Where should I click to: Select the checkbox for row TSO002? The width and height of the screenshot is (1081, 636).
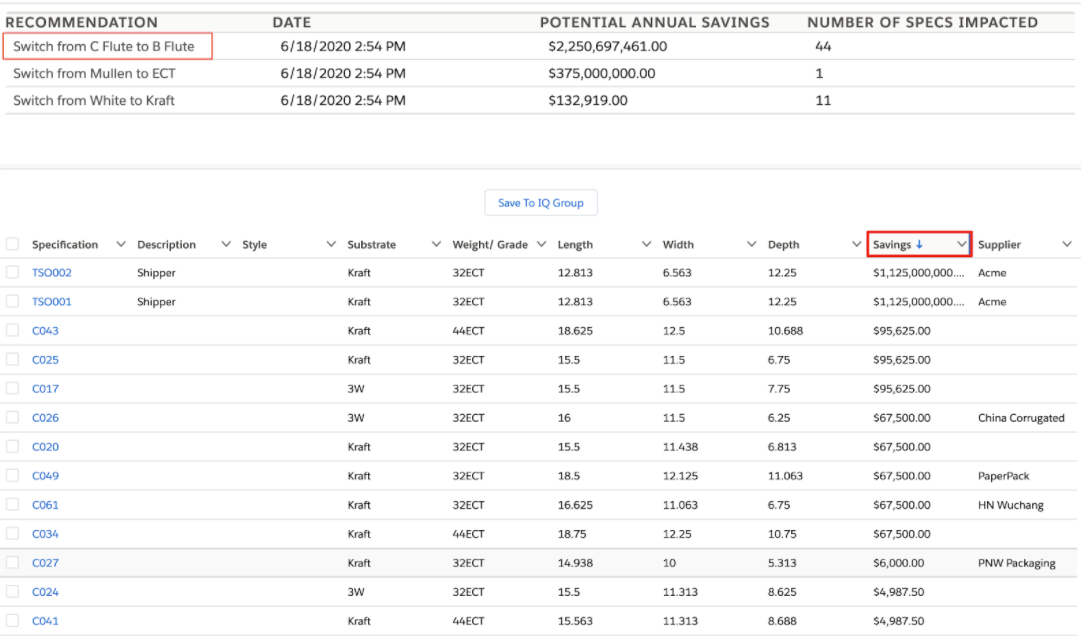12,273
